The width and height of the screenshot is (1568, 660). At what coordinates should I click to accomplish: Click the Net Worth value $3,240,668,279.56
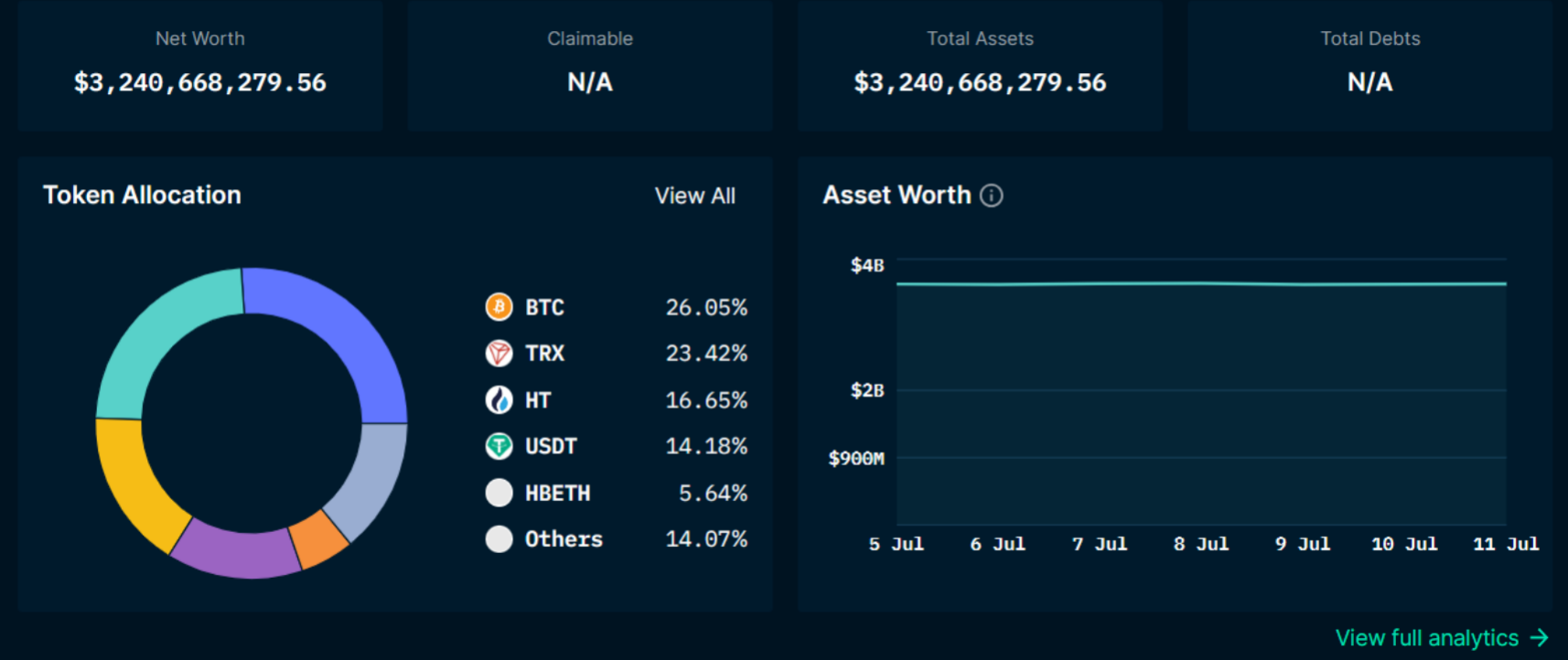[x=200, y=82]
